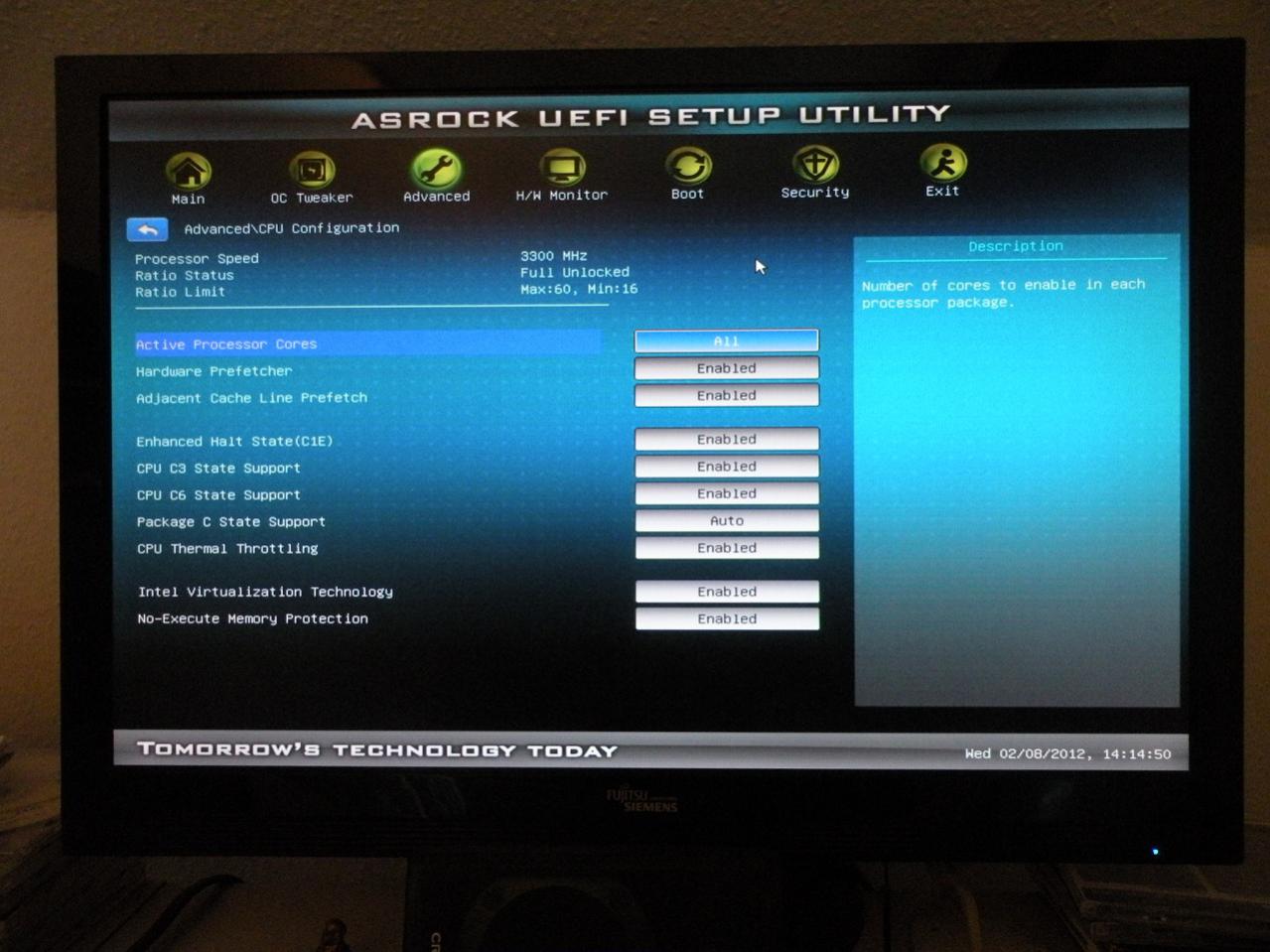Change CPU C3 State Support value

click(727, 467)
